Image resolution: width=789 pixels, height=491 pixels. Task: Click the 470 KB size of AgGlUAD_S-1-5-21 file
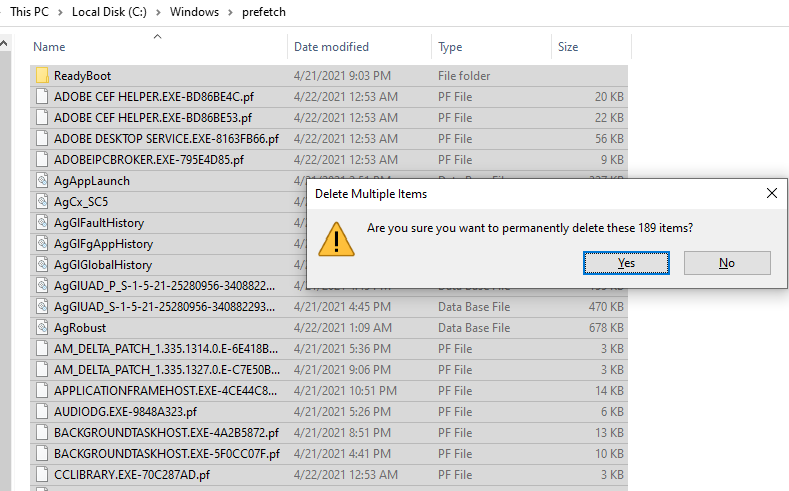tap(606, 307)
